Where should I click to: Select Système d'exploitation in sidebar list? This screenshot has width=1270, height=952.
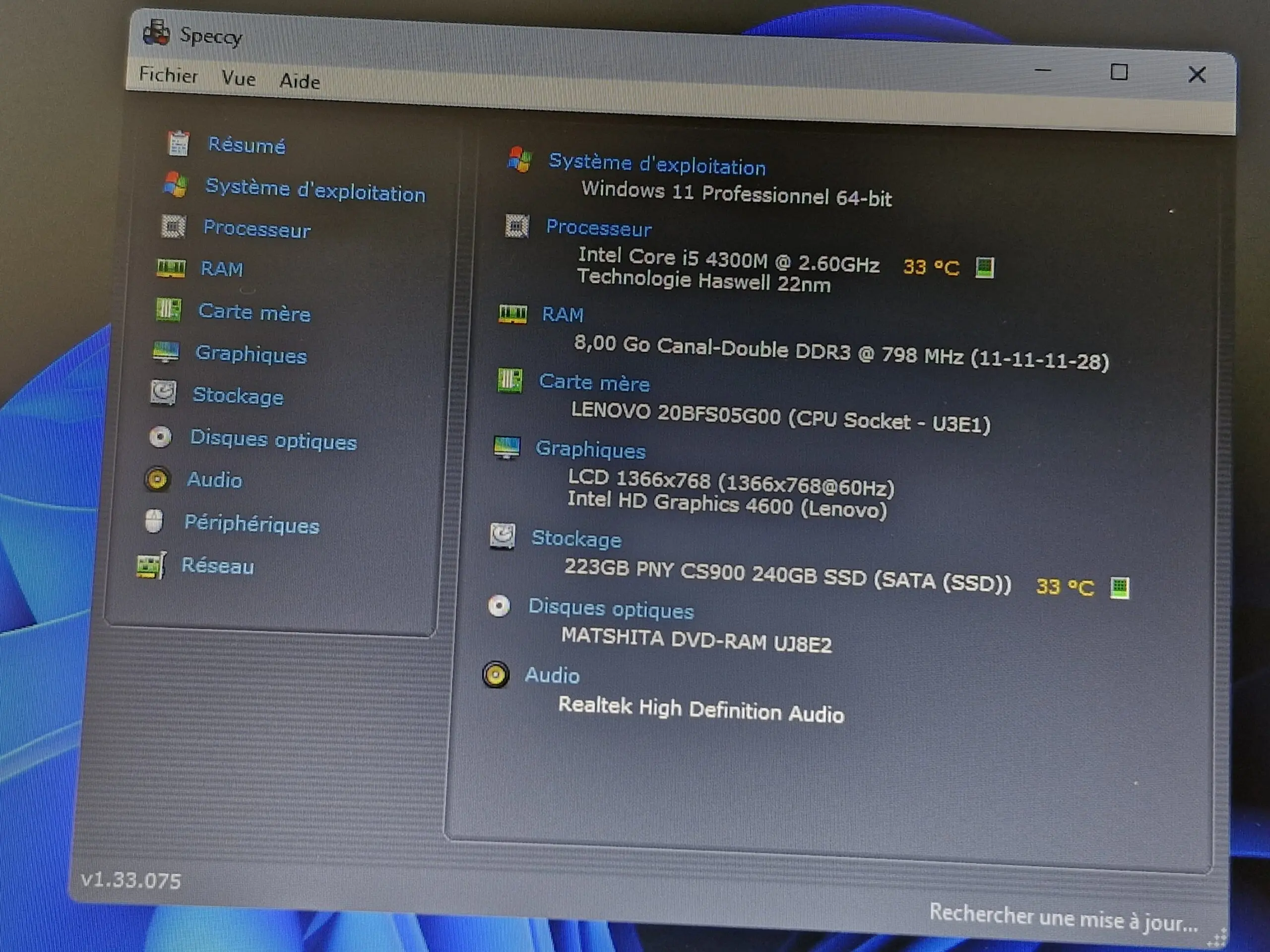coord(315,191)
